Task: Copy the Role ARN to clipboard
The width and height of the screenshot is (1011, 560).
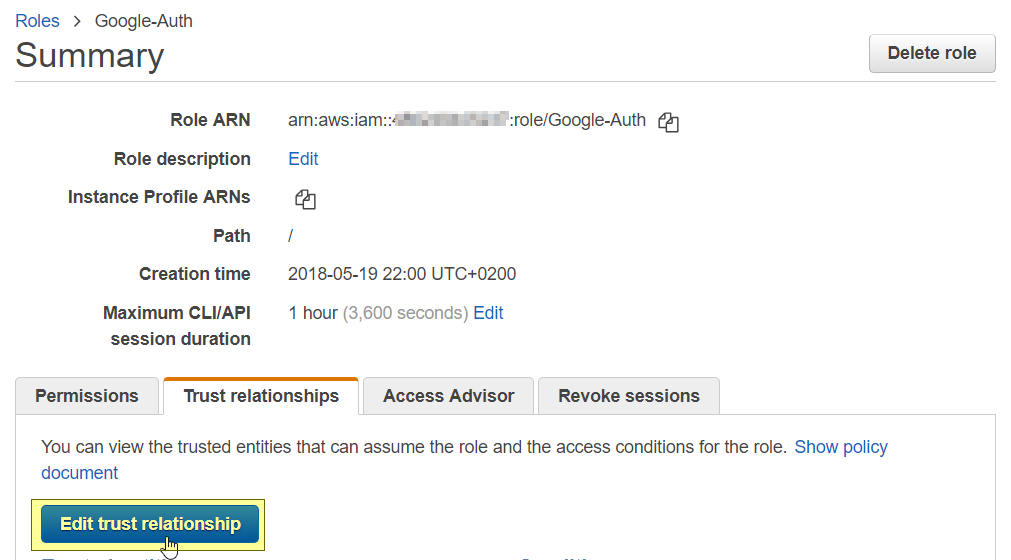Action: (x=668, y=122)
